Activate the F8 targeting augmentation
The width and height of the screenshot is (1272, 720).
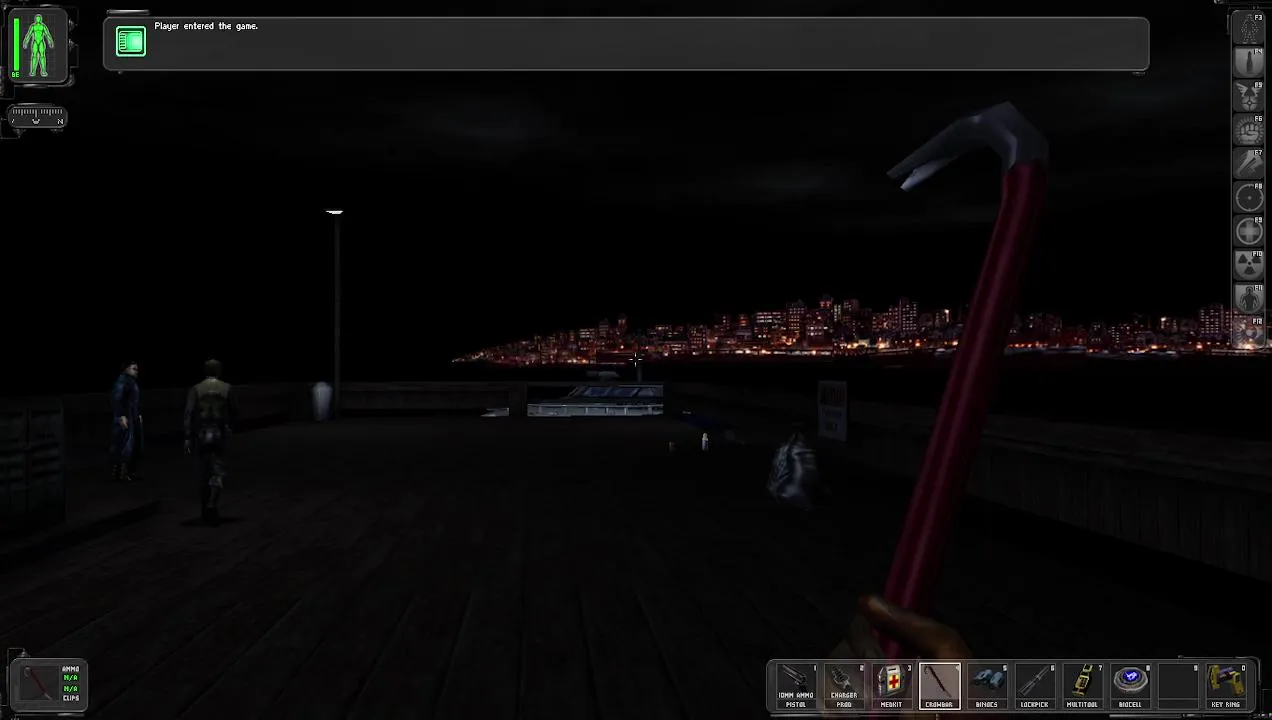pyautogui.click(x=1250, y=198)
